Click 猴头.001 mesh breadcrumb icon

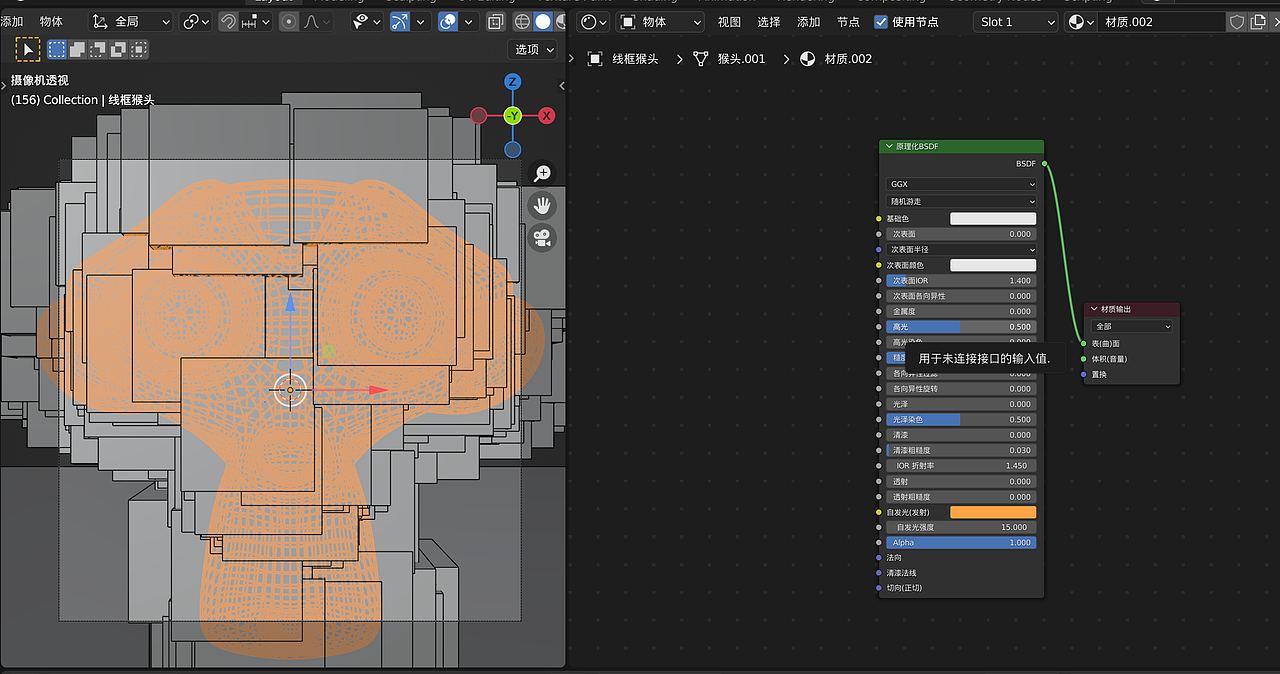[x=700, y=59]
